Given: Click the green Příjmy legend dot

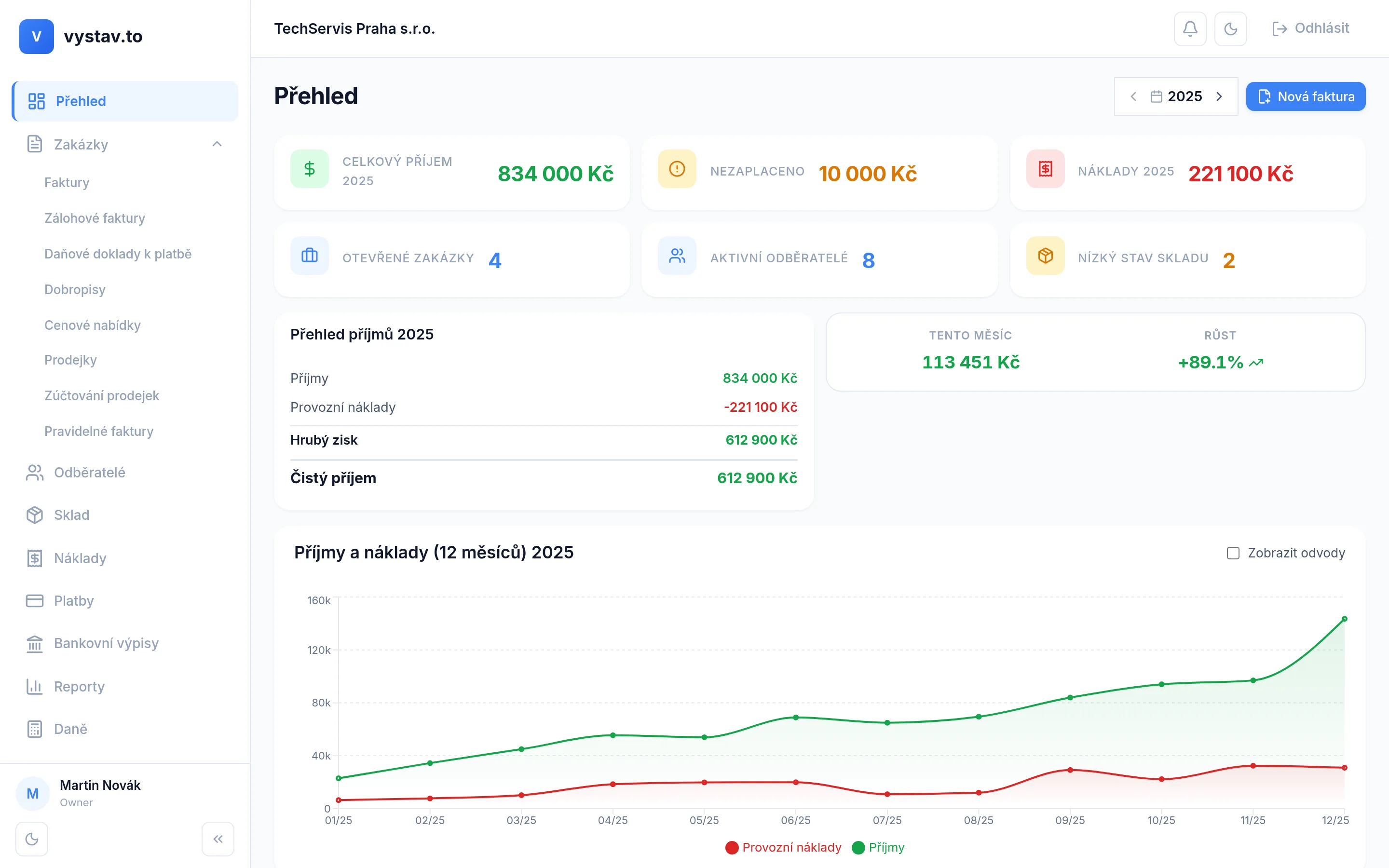Looking at the screenshot, I should tap(858, 847).
